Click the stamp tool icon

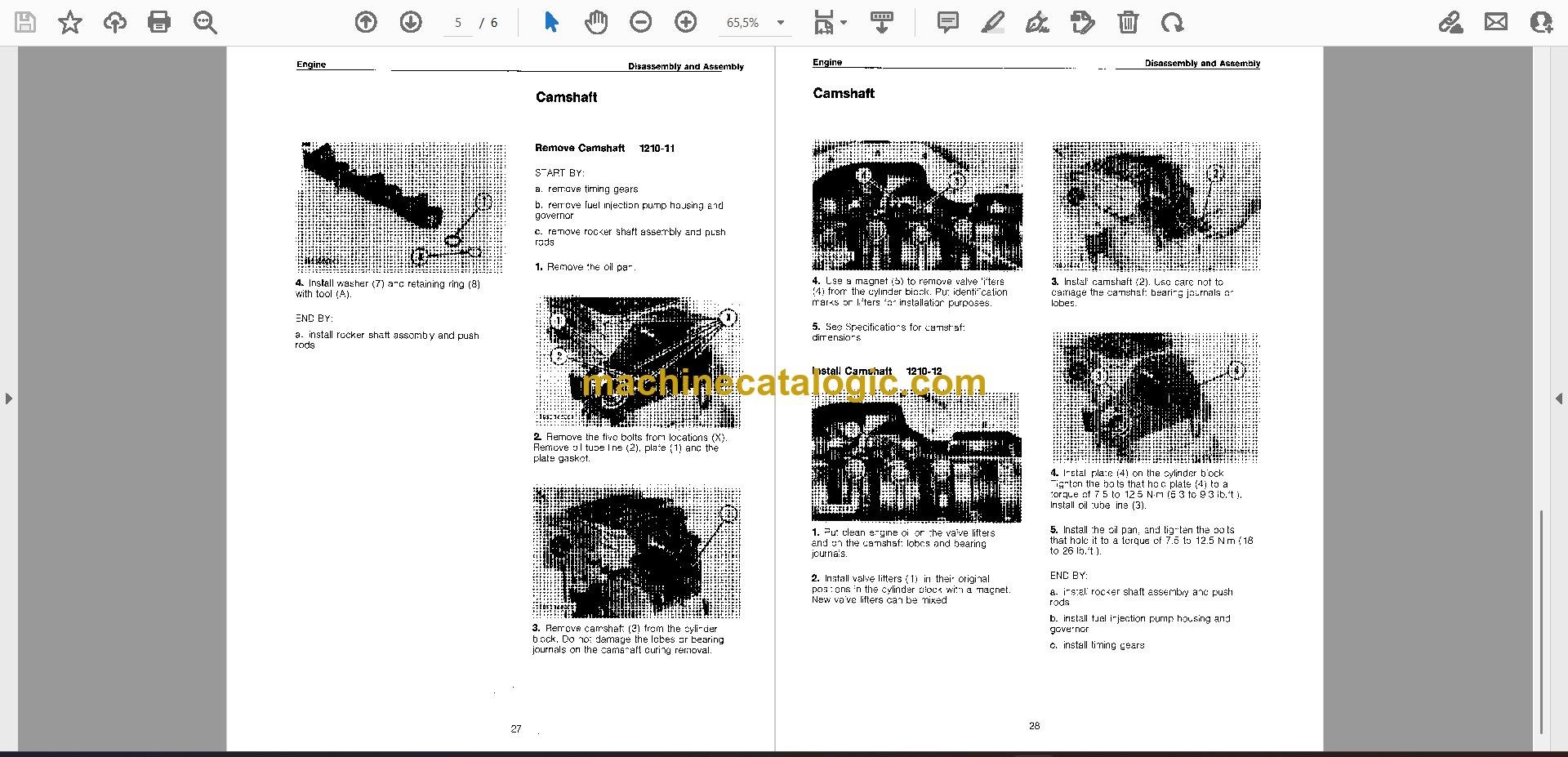[1082, 23]
